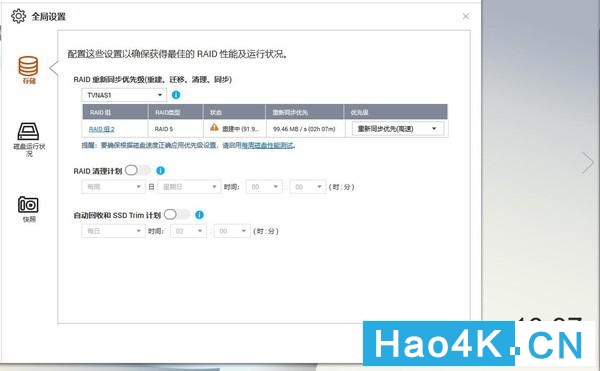Click the RAID 清理计划 label

point(98,171)
